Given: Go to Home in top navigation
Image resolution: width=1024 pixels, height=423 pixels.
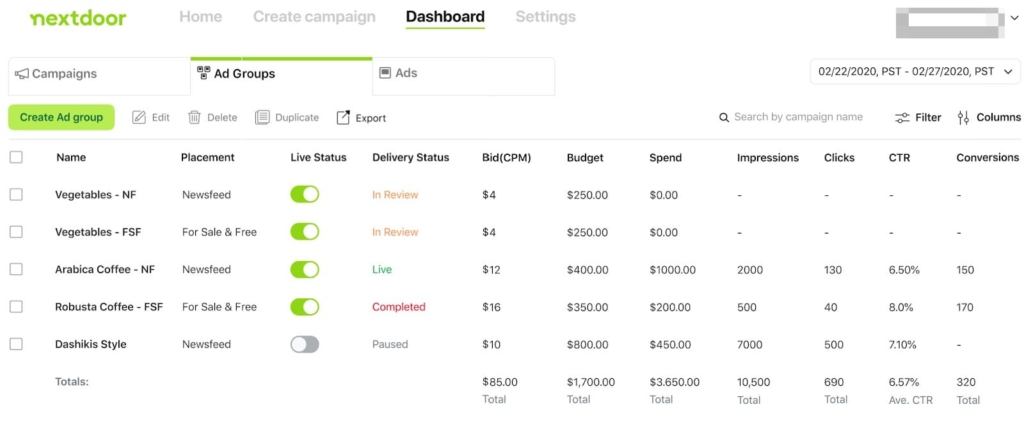Looking at the screenshot, I should [x=200, y=16].
